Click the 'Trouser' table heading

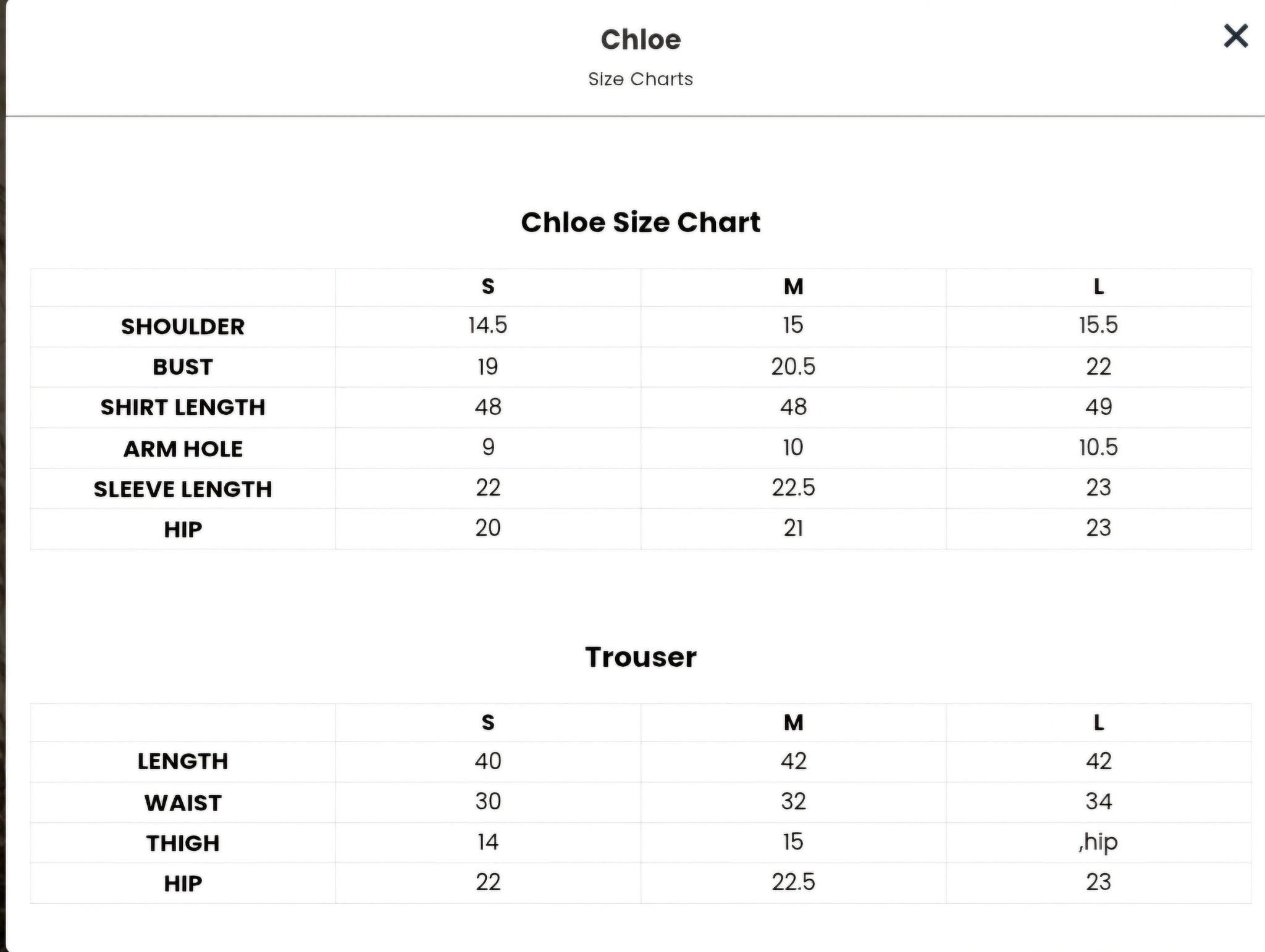(x=641, y=657)
